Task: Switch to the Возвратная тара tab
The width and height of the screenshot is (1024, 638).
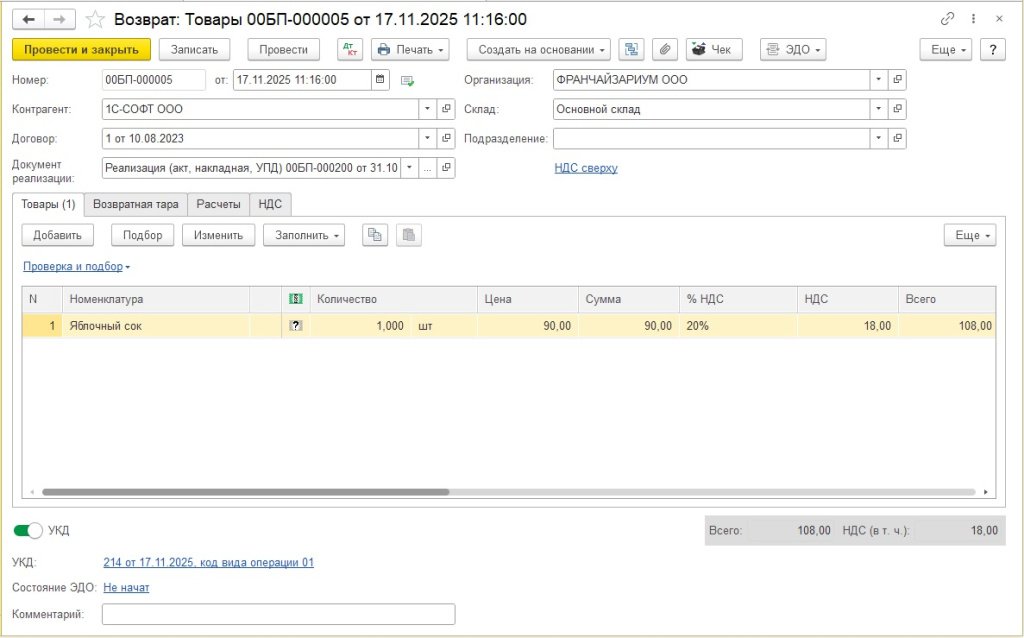Action: (x=135, y=204)
